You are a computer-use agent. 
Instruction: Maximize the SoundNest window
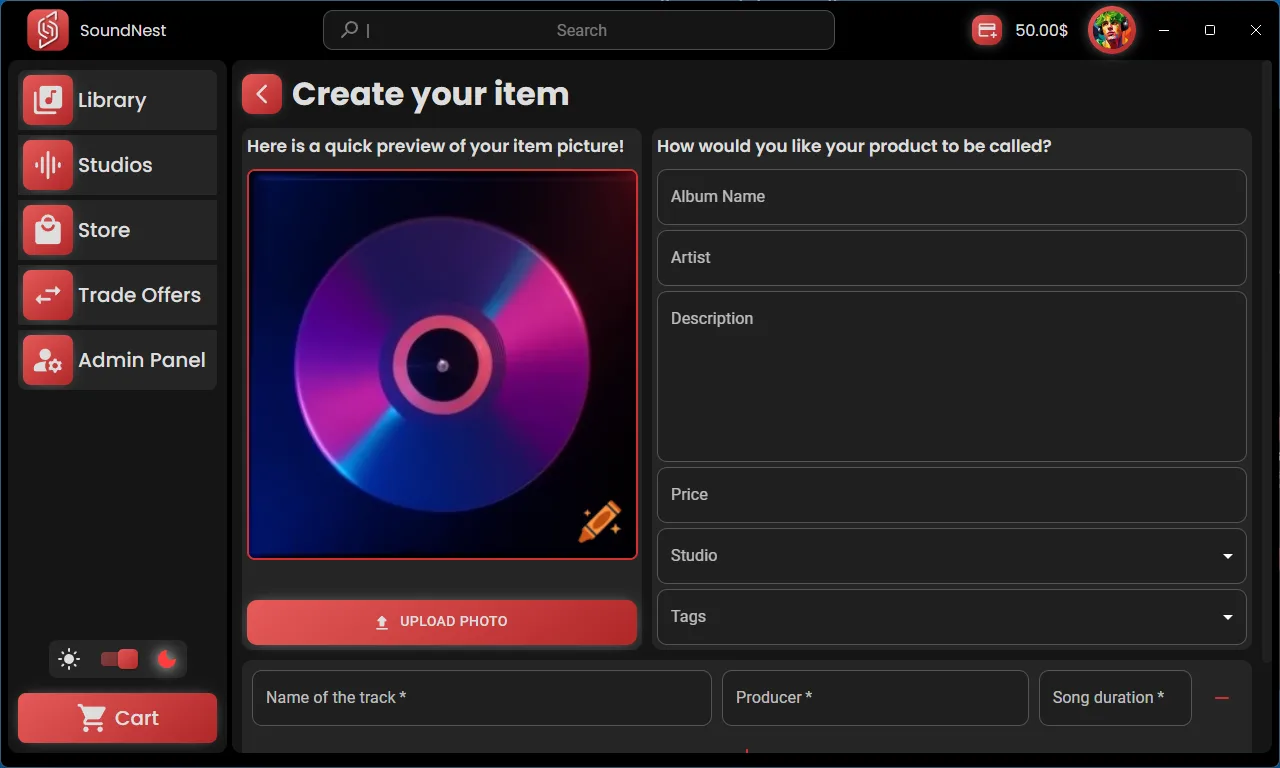tap(1210, 30)
